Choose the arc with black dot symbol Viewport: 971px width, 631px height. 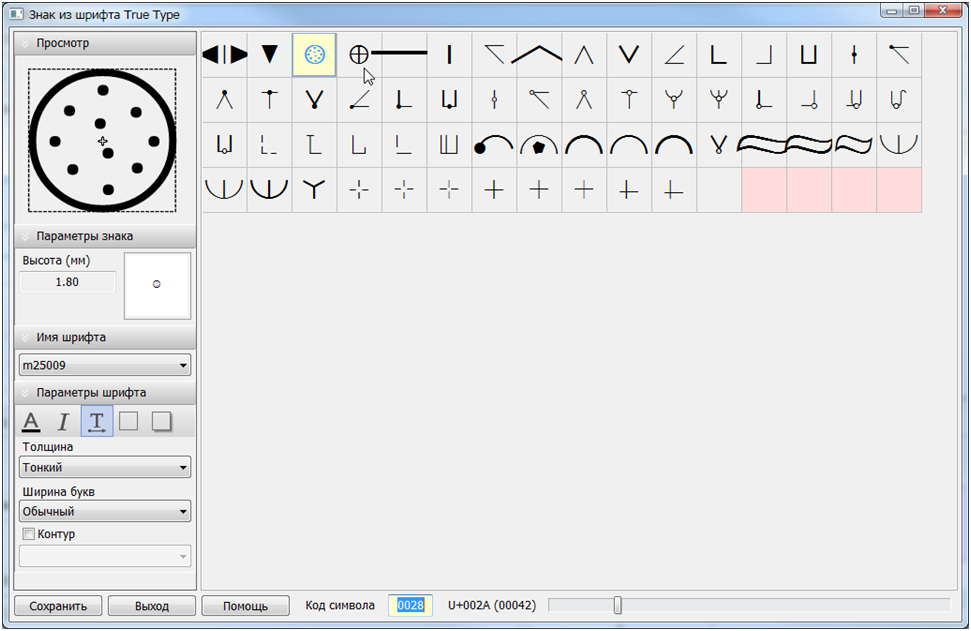(494, 145)
